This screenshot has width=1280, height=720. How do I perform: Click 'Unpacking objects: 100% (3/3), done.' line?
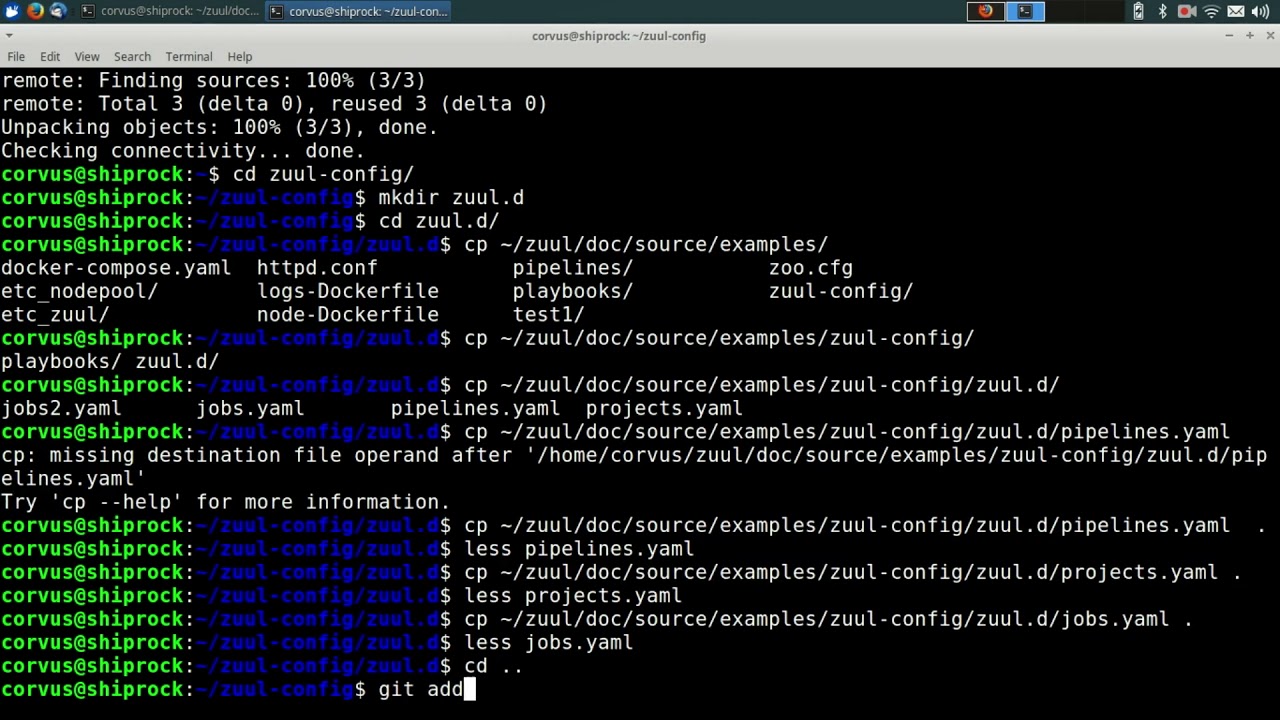tap(220, 127)
